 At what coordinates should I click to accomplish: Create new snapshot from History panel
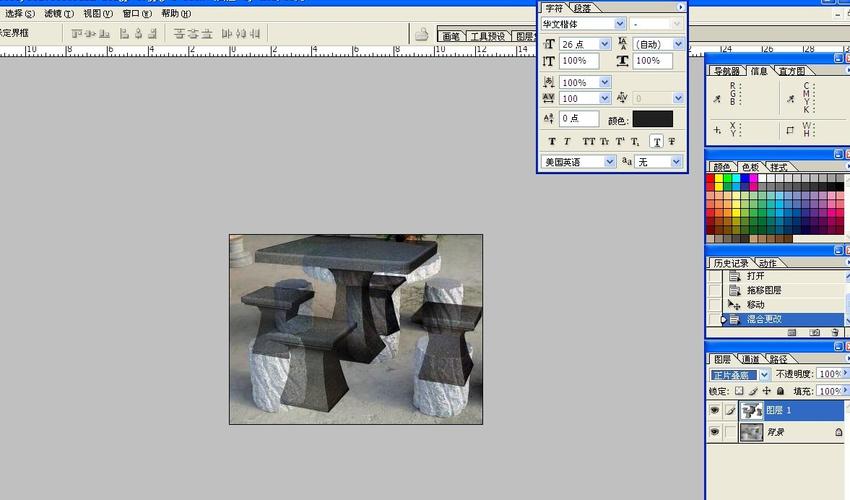tap(814, 332)
